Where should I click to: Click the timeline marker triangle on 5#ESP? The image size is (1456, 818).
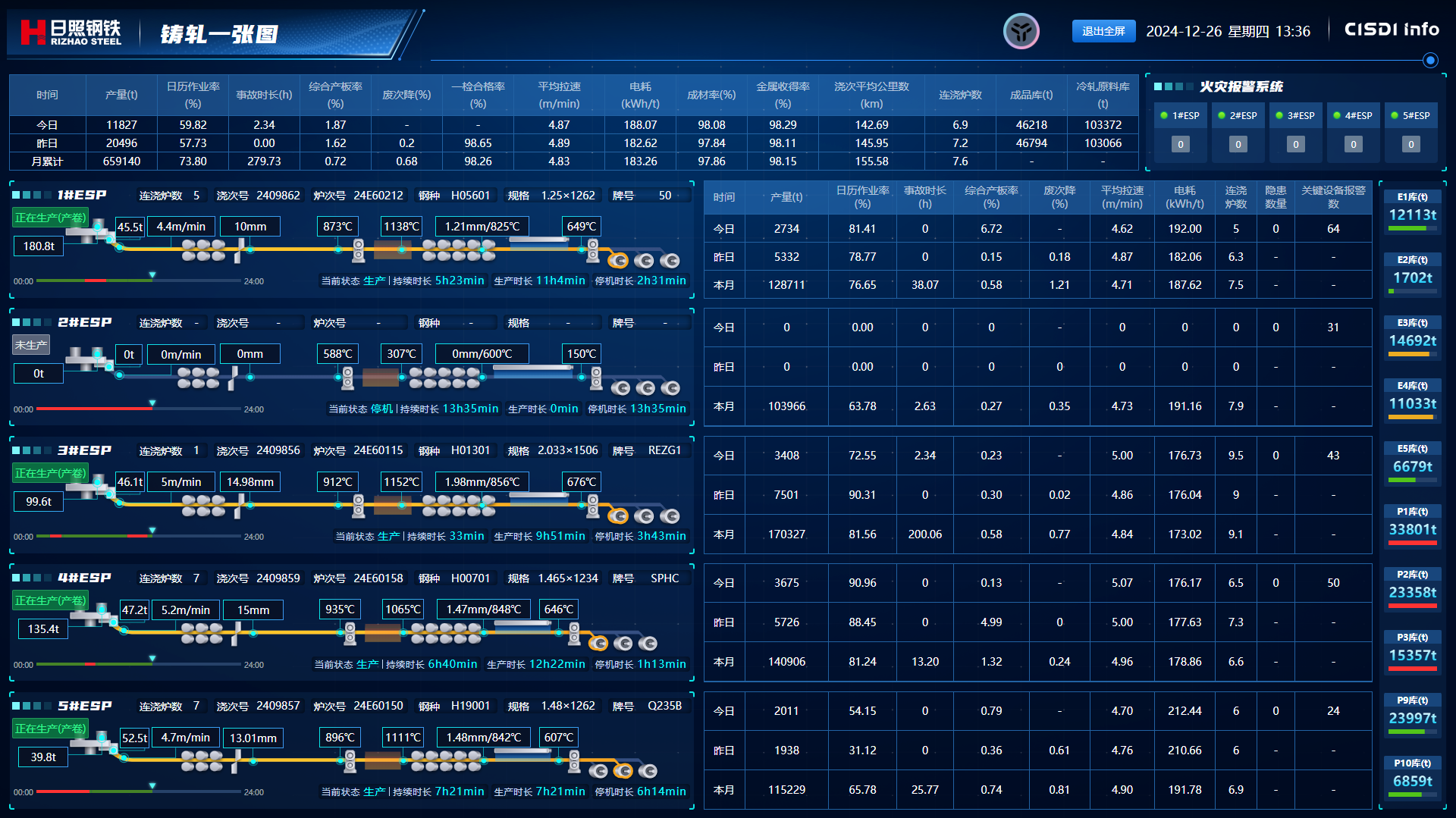coord(152,786)
